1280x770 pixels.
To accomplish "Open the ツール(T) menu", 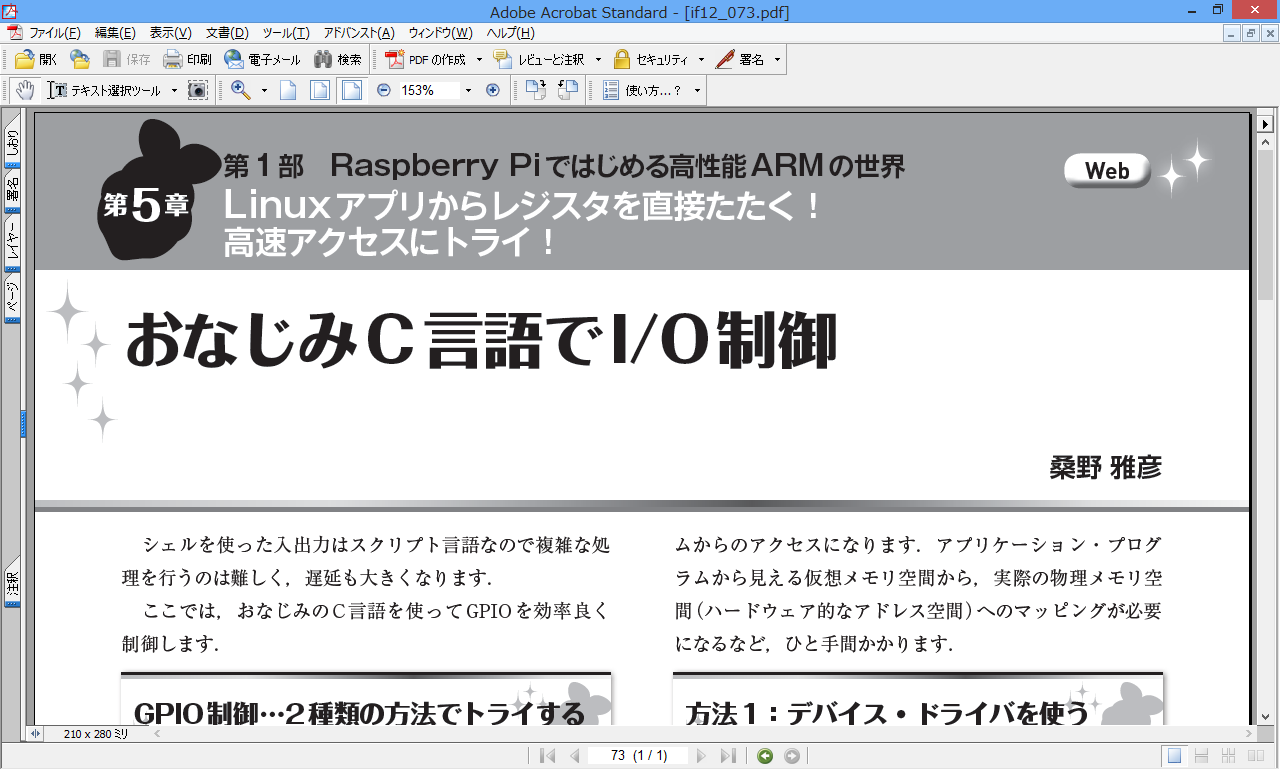I will 286,33.
